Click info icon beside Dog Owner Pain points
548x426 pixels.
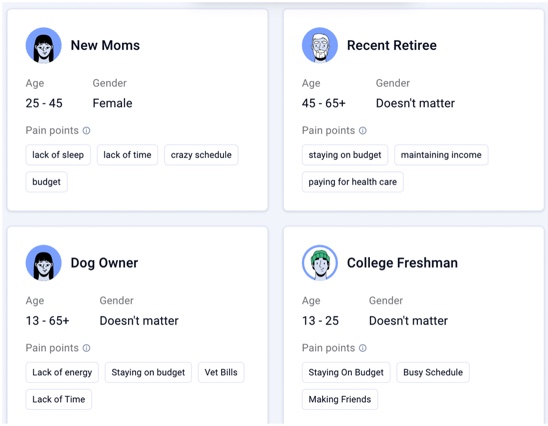point(86,348)
